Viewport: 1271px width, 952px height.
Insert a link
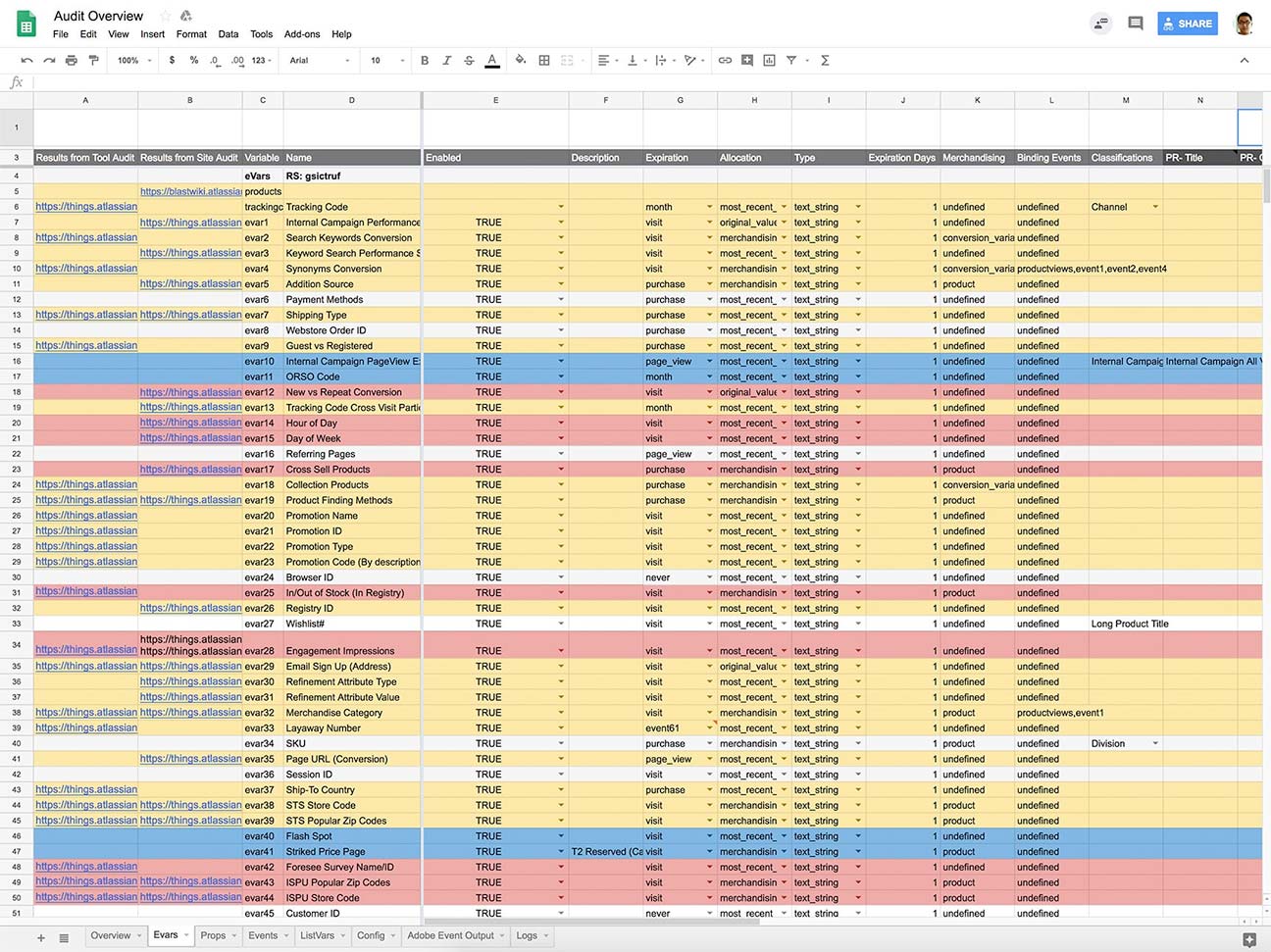725,61
